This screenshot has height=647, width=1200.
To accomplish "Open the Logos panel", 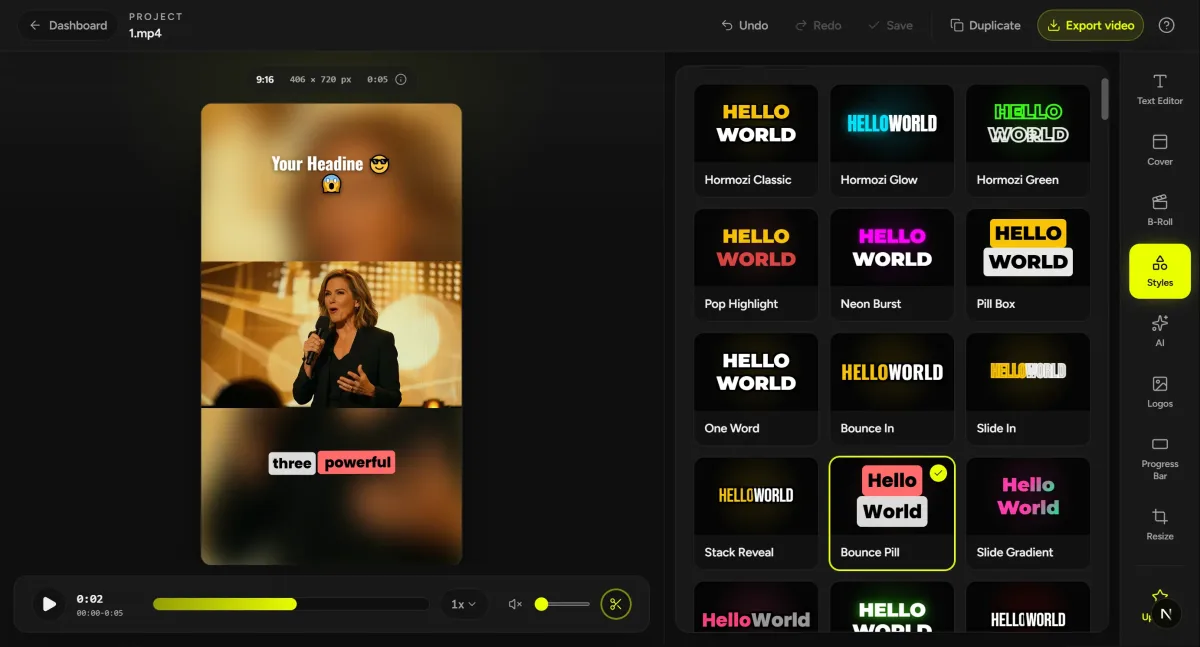I will 1160,392.
